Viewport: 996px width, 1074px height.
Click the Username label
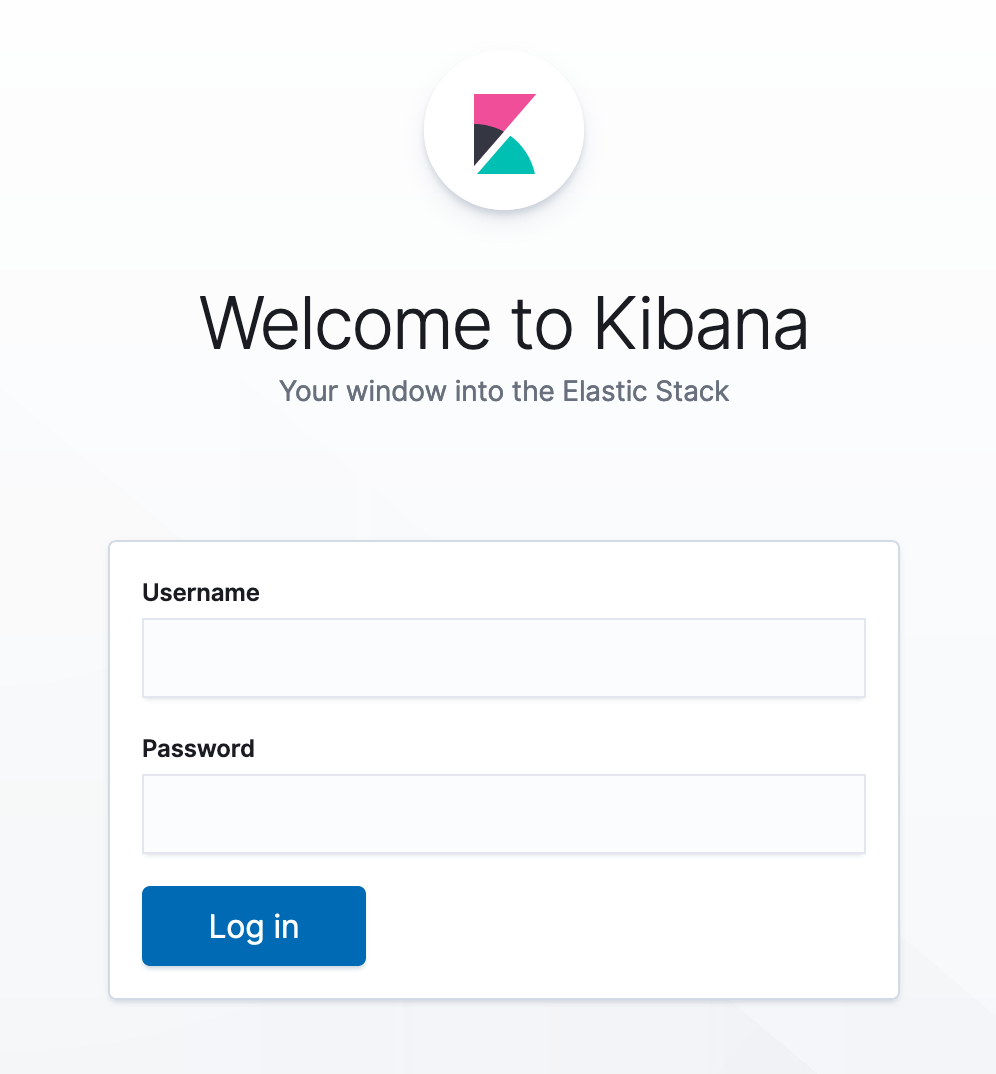[x=201, y=592]
